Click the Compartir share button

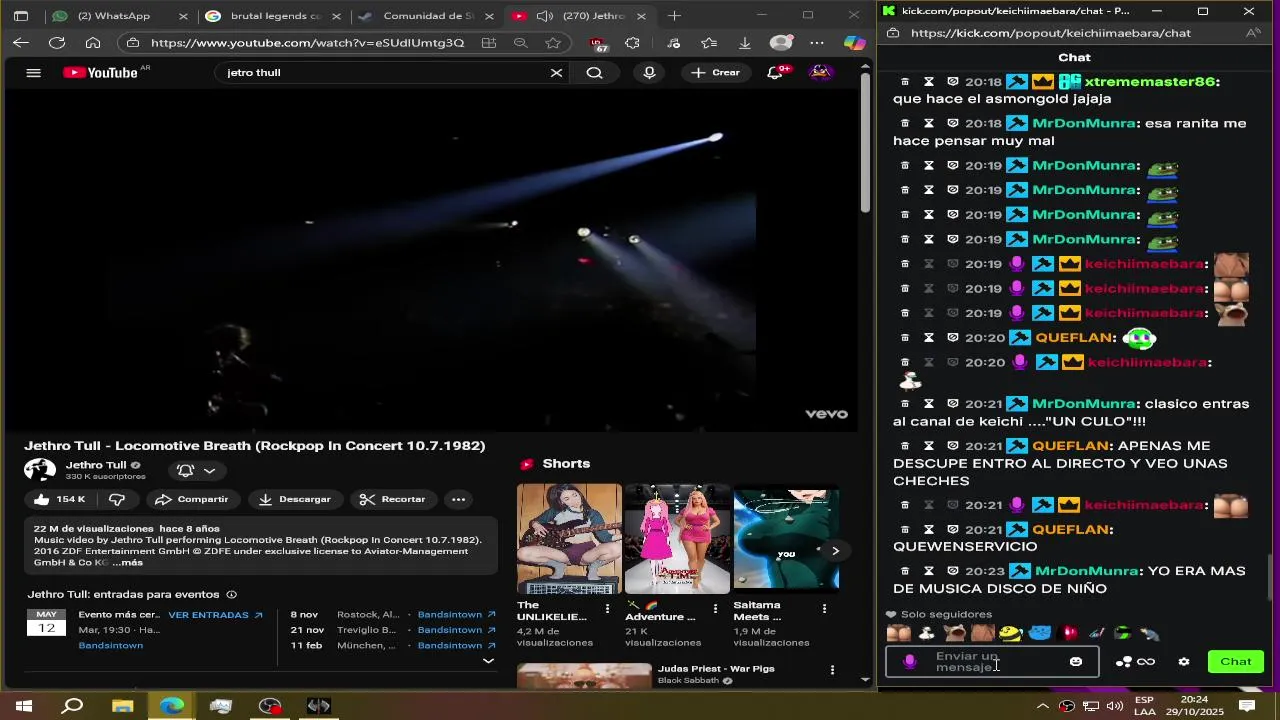click(x=193, y=499)
